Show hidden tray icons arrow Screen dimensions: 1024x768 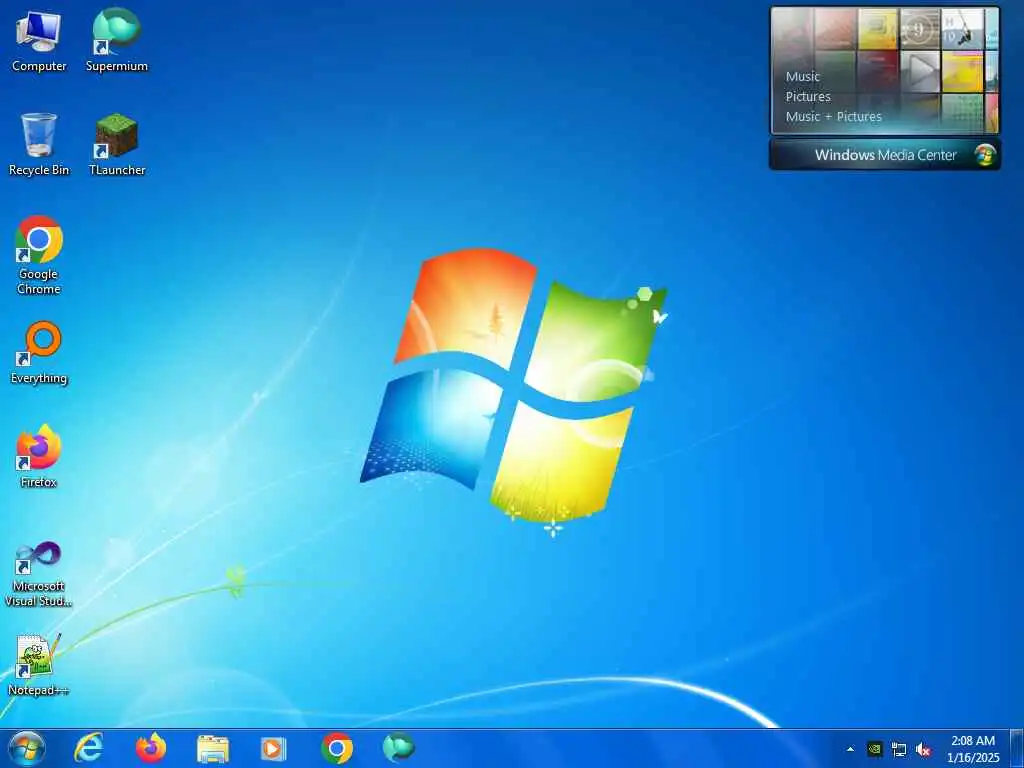point(850,749)
